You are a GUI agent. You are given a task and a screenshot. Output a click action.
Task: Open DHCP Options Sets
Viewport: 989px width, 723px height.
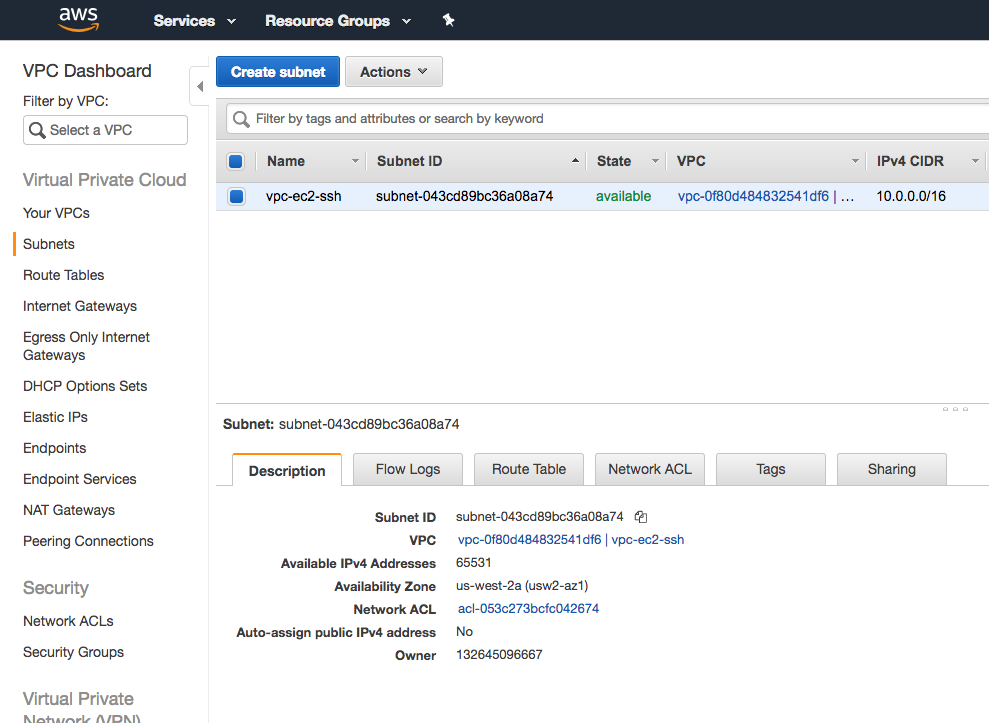[85, 386]
